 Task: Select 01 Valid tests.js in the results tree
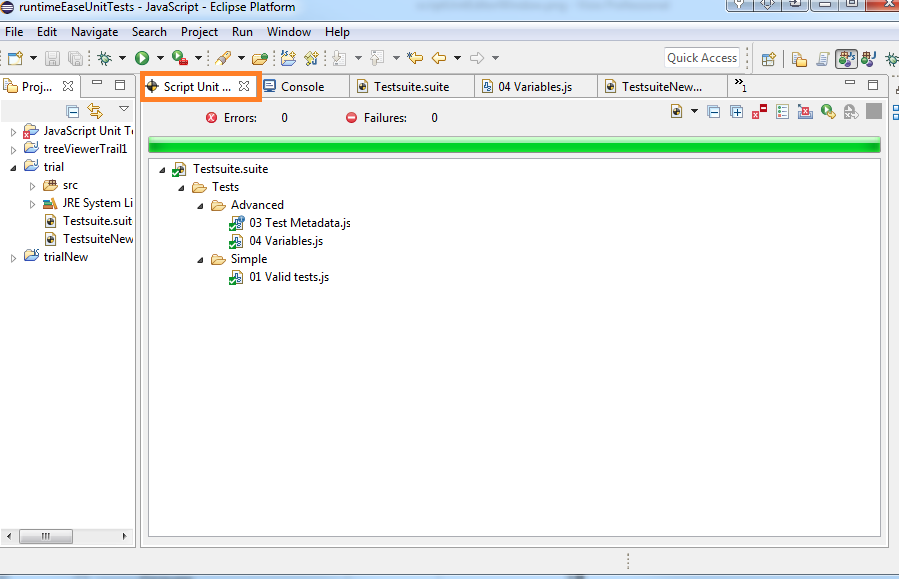click(x=286, y=277)
